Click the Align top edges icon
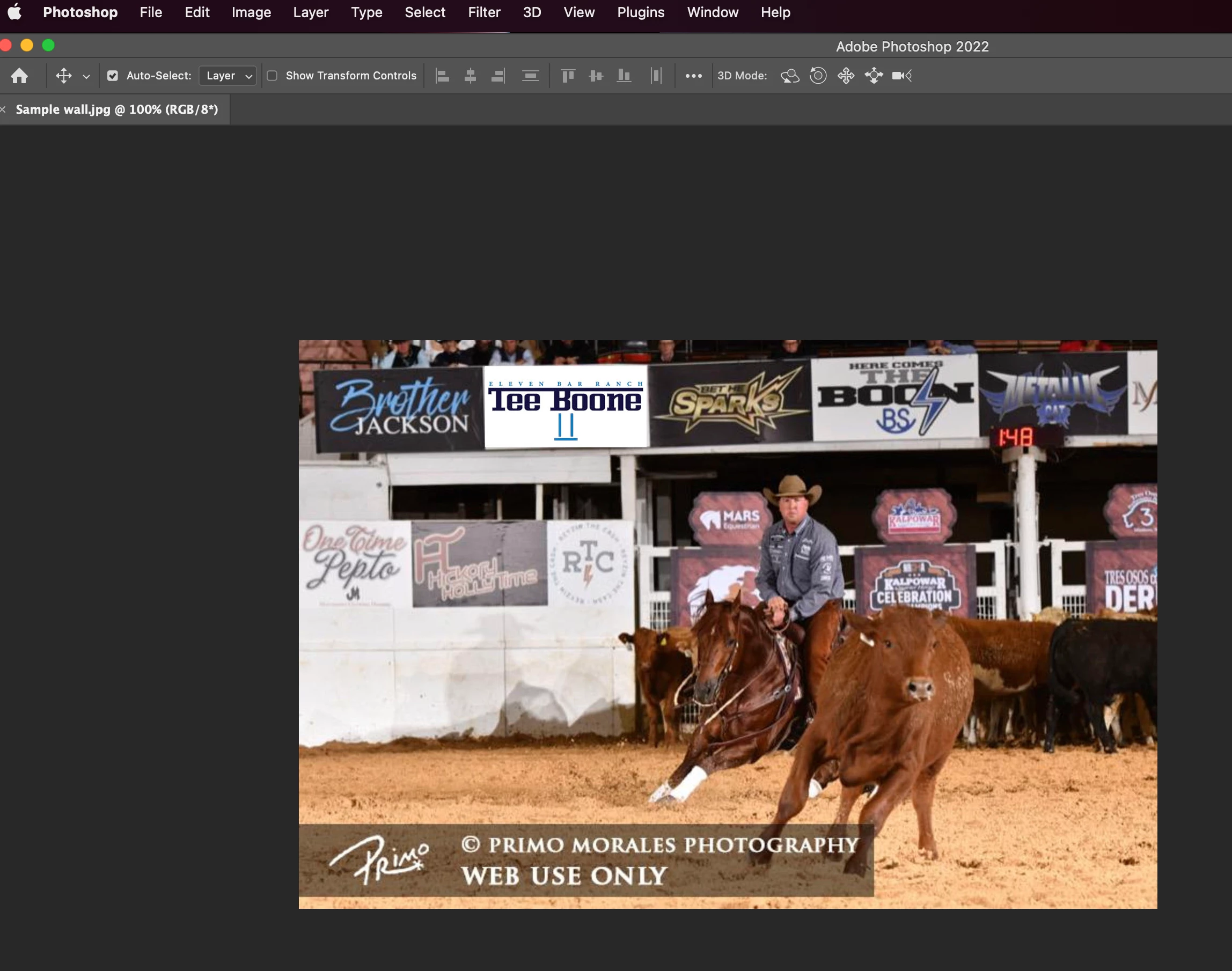Viewport: 1232px width, 971px height. pyautogui.click(x=568, y=76)
